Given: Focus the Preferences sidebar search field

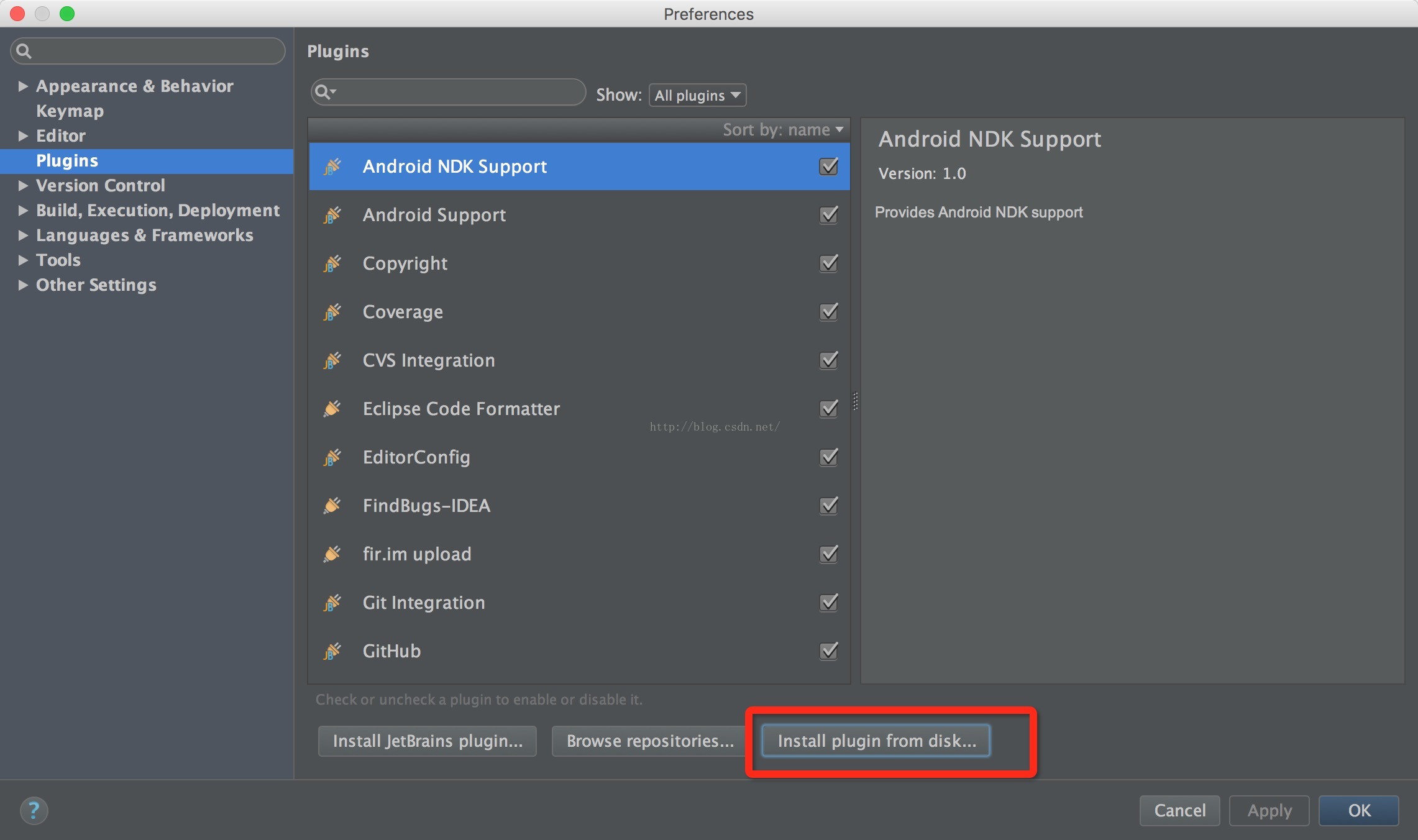Looking at the screenshot, I should [x=155, y=51].
